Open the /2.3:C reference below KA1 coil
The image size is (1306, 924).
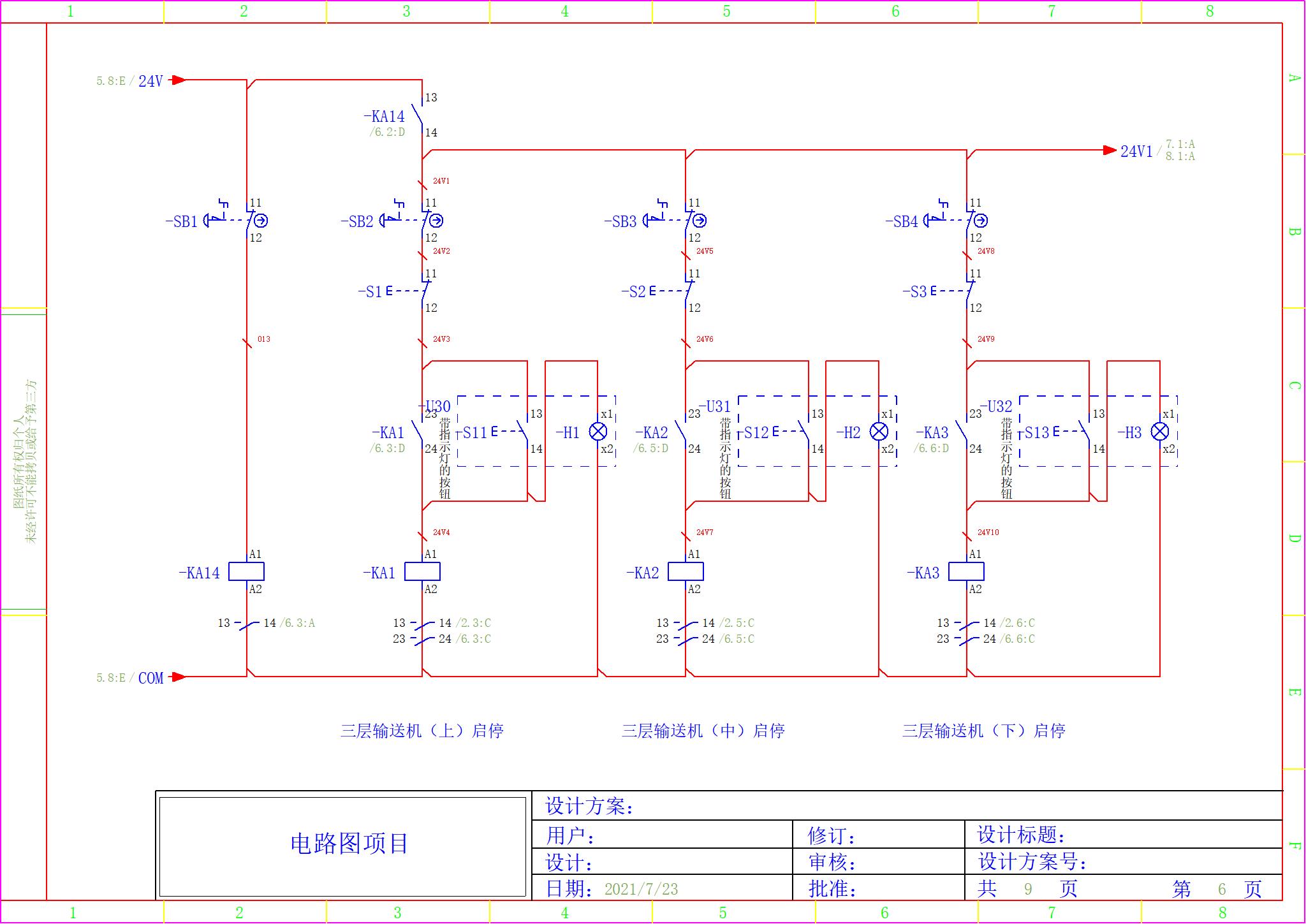(x=473, y=623)
